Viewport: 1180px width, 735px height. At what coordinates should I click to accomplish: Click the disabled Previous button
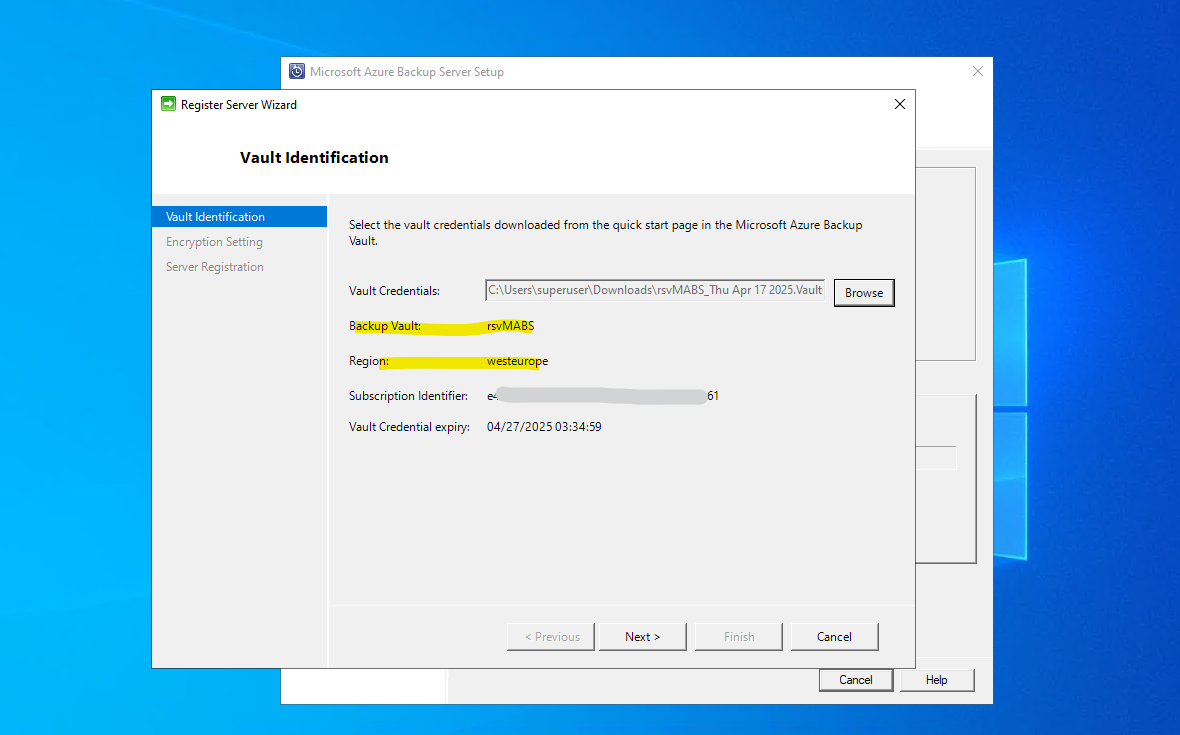[x=551, y=636]
